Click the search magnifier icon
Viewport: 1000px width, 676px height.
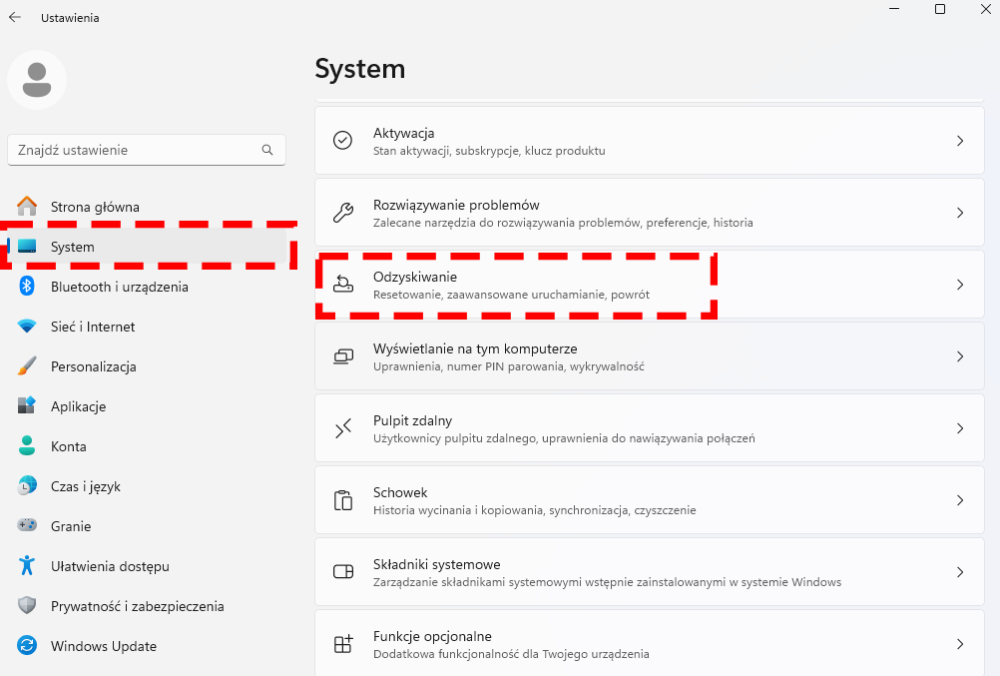pos(267,150)
